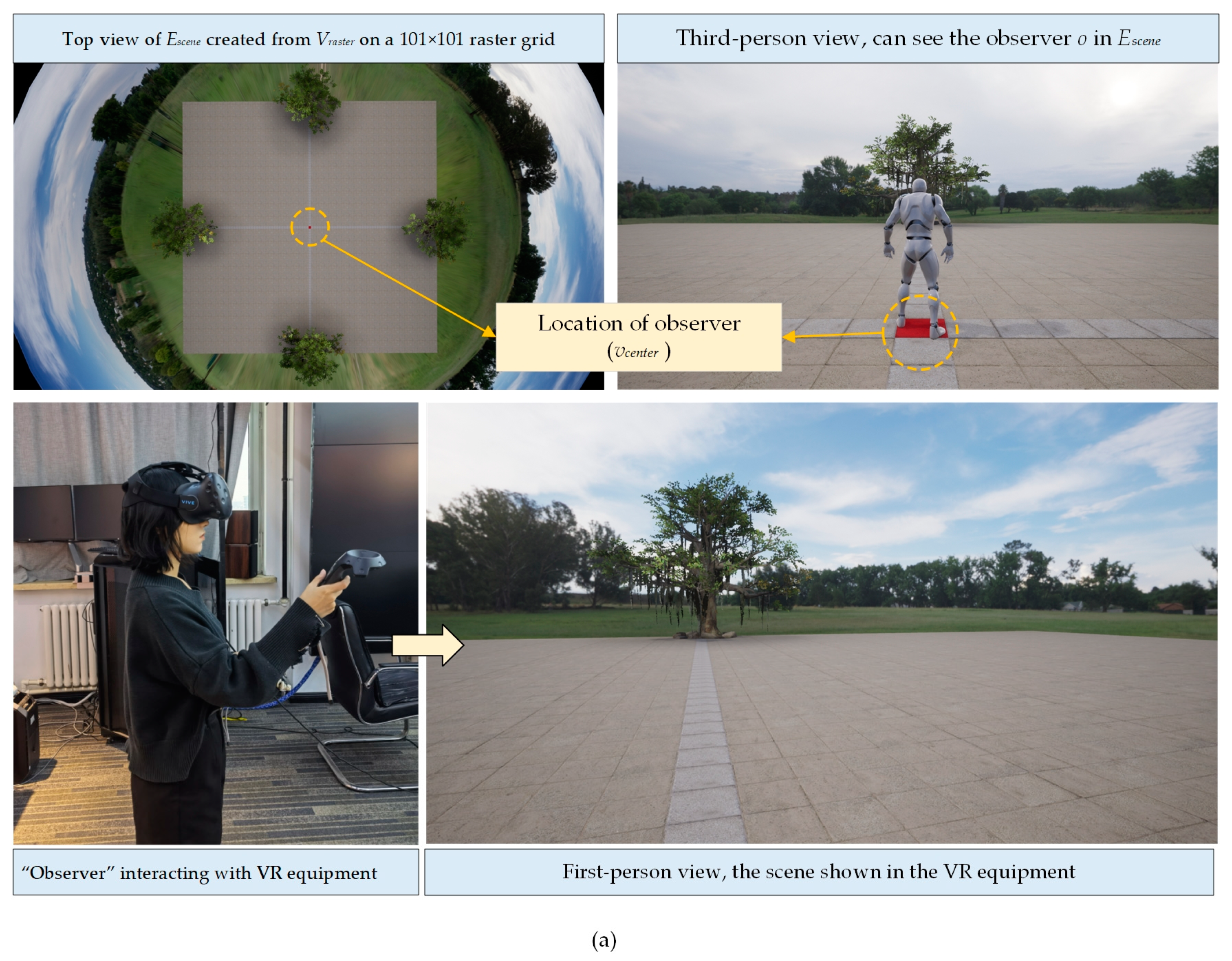
Task: Click the 'Observer interacting with VR equipment' caption
Action: click(x=216, y=872)
